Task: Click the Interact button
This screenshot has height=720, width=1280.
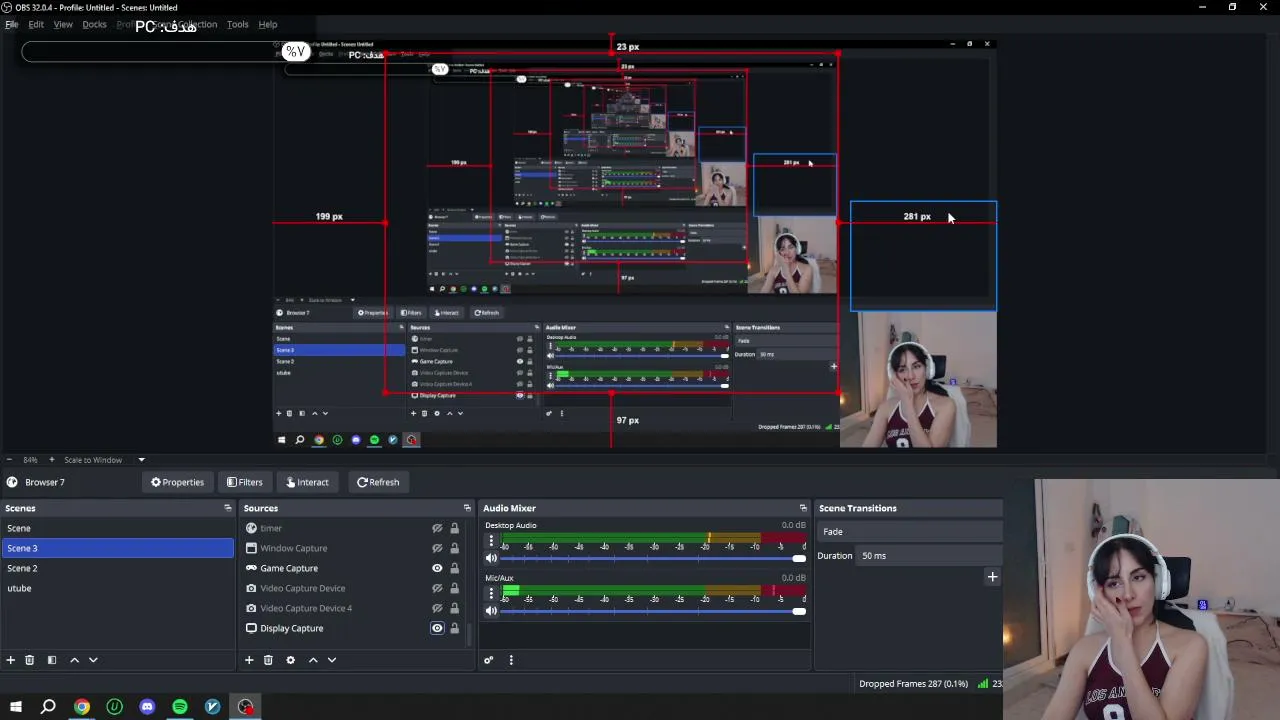Action: (307, 482)
